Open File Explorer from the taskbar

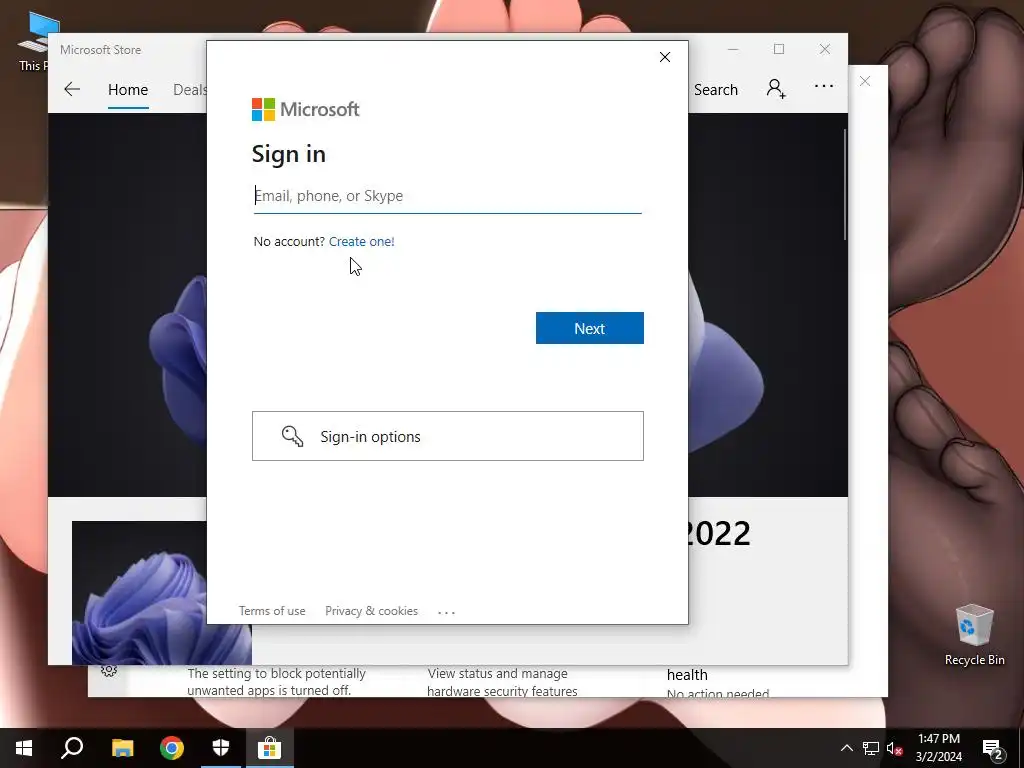pos(122,748)
